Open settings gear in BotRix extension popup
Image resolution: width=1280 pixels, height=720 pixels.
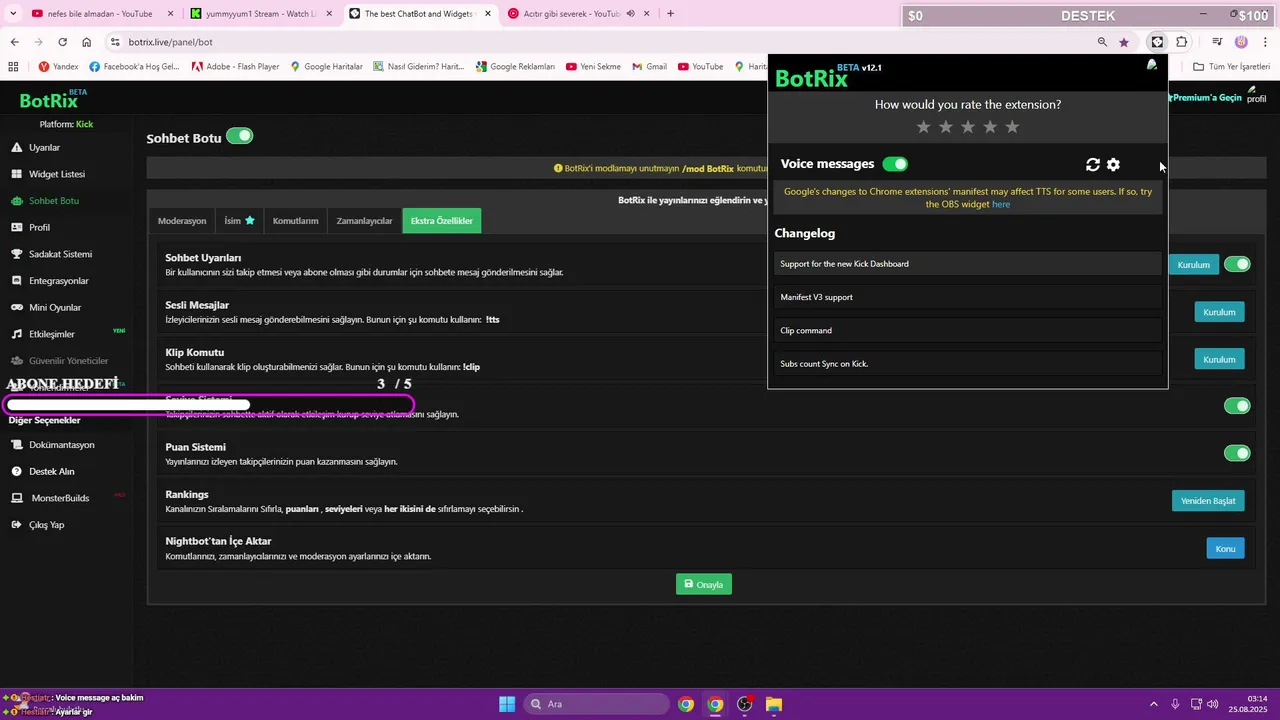(x=1113, y=165)
